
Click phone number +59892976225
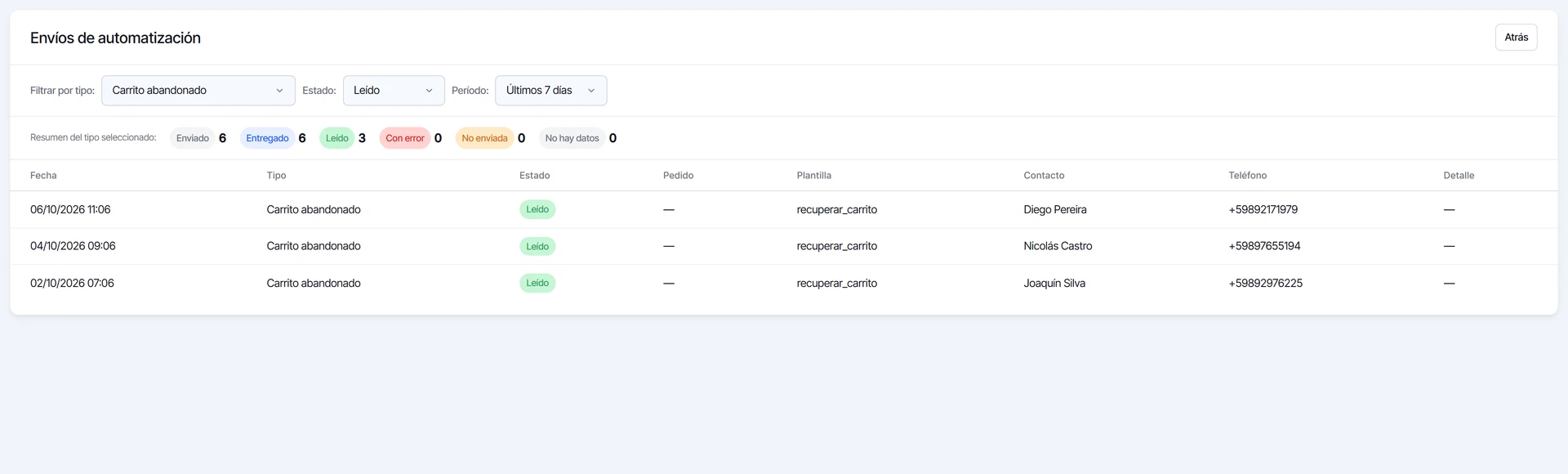click(1265, 284)
